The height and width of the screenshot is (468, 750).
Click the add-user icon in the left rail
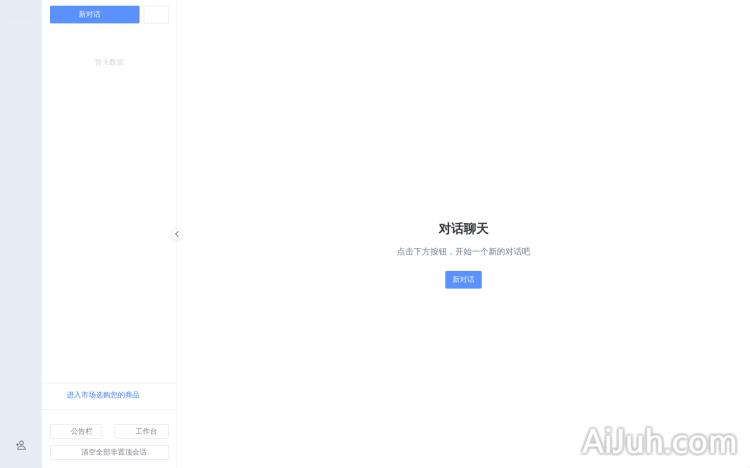21,445
